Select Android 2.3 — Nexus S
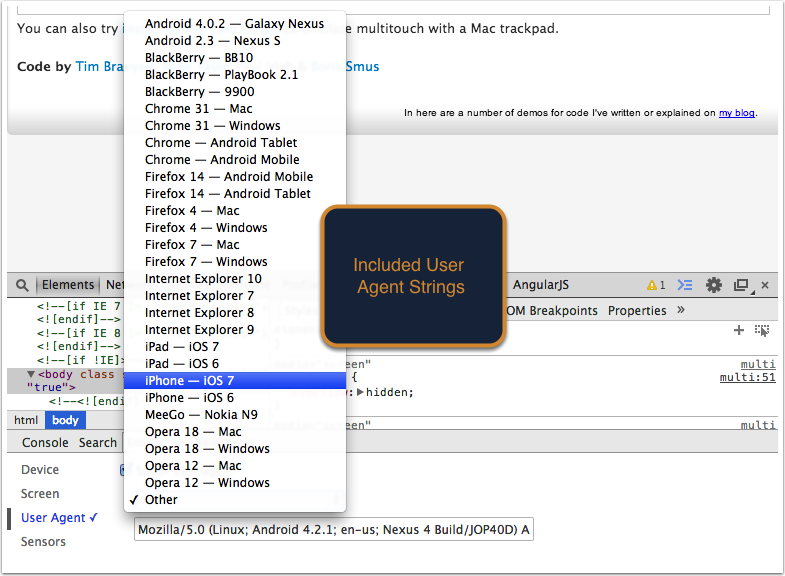Viewport: 785px width, 576px height. [234, 41]
